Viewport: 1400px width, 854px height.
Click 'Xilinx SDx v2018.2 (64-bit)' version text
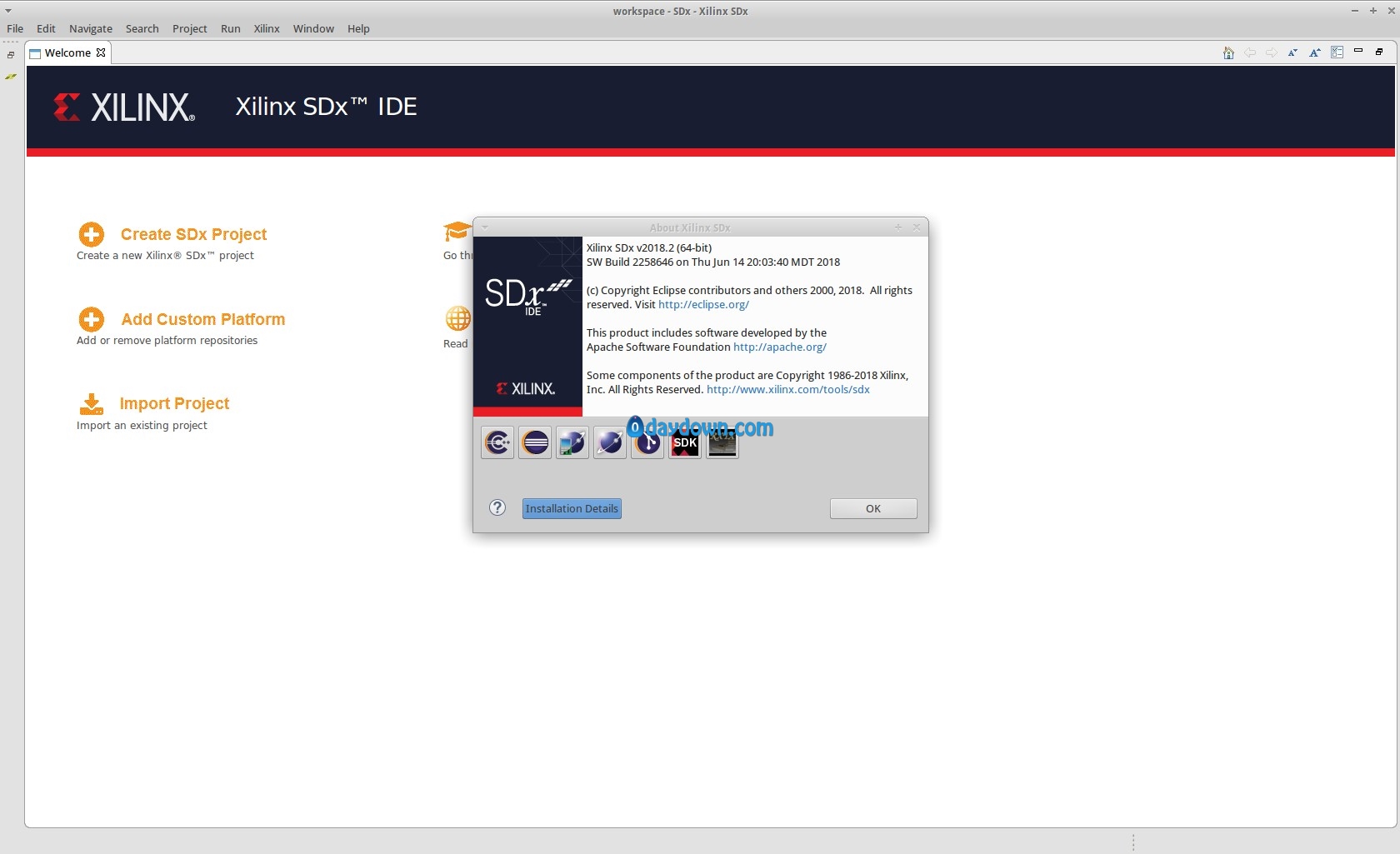[649, 247]
